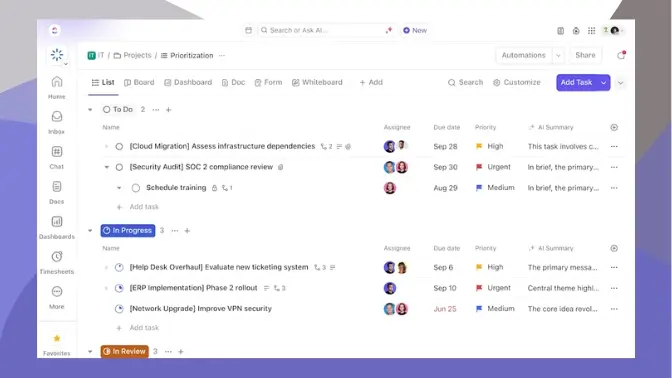This screenshot has height=378, width=672.
Task: Open the Add Task dropdown arrow
Action: [603, 83]
